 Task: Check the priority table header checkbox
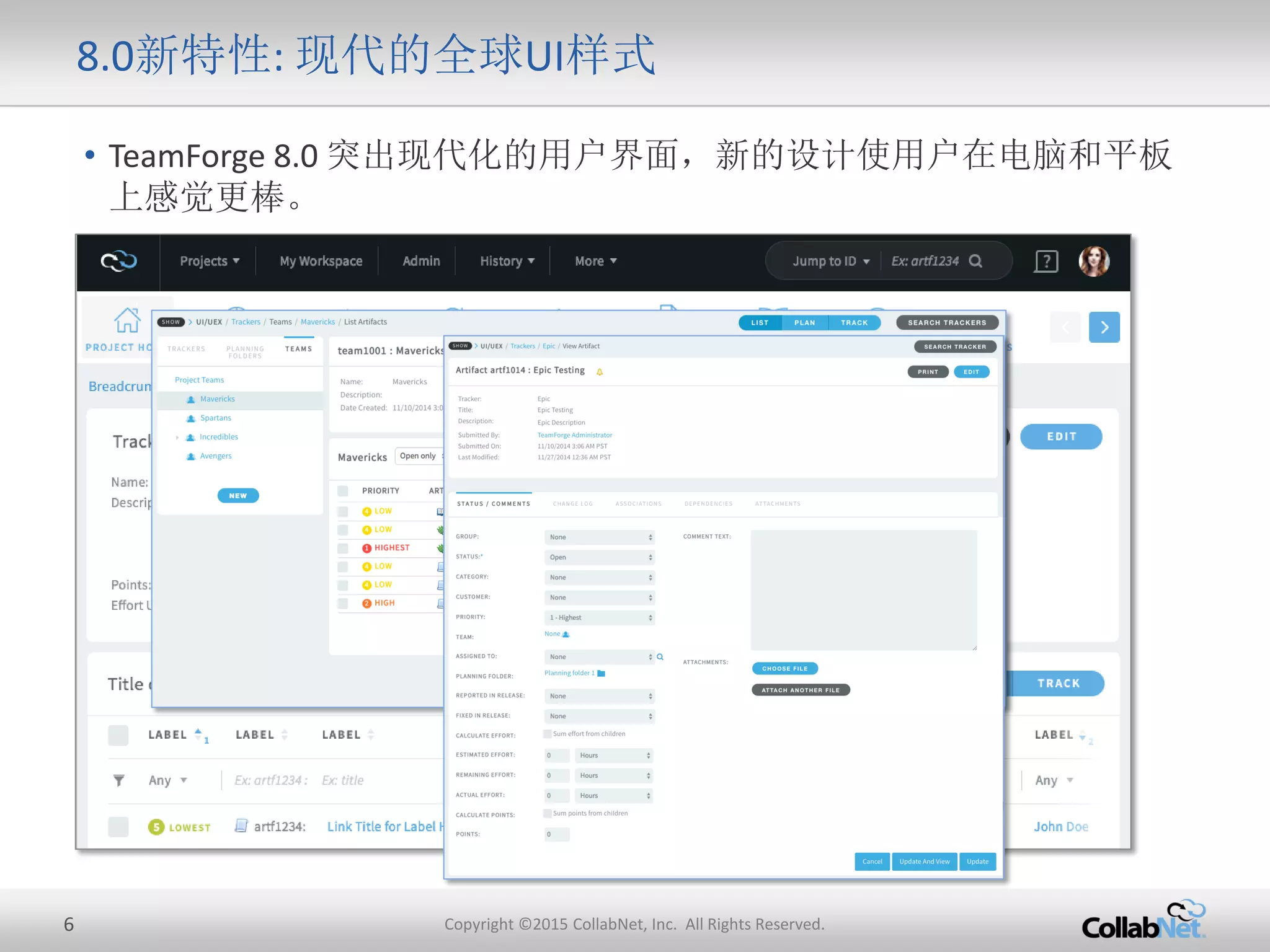pyautogui.click(x=343, y=491)
